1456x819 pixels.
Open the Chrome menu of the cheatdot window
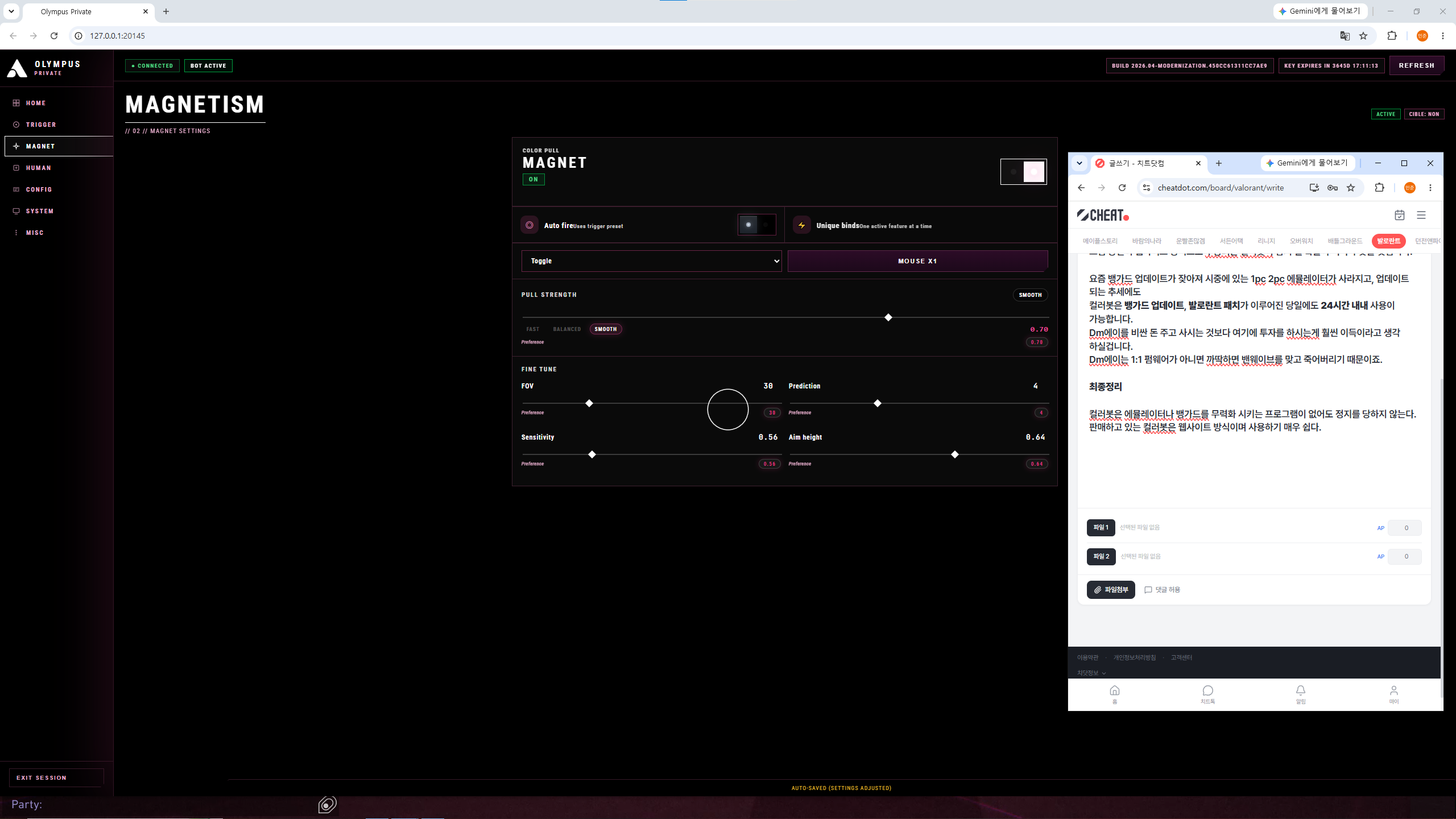point(1430,188)
